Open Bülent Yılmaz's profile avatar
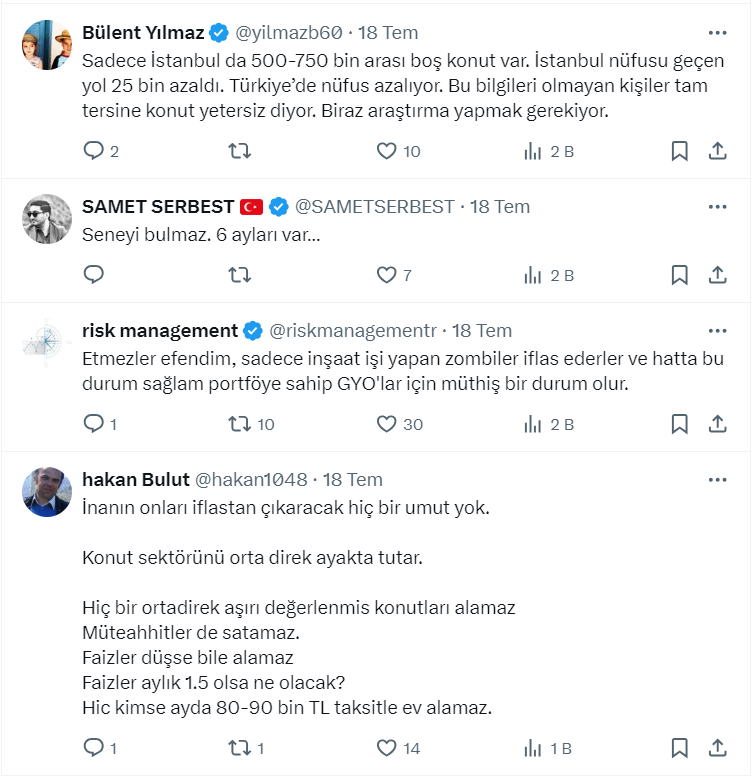Viewport: 753px width, 776px height. [x=47, y=46]
